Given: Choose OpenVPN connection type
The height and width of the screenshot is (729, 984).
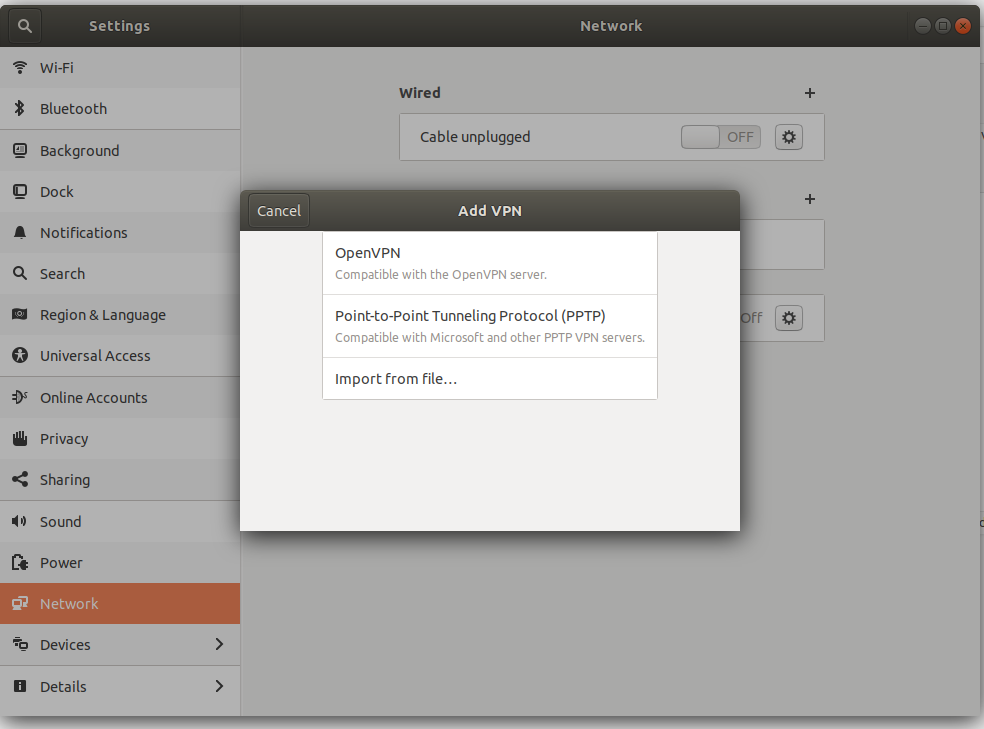Looking at the screenshot, I should coord(489,263).
